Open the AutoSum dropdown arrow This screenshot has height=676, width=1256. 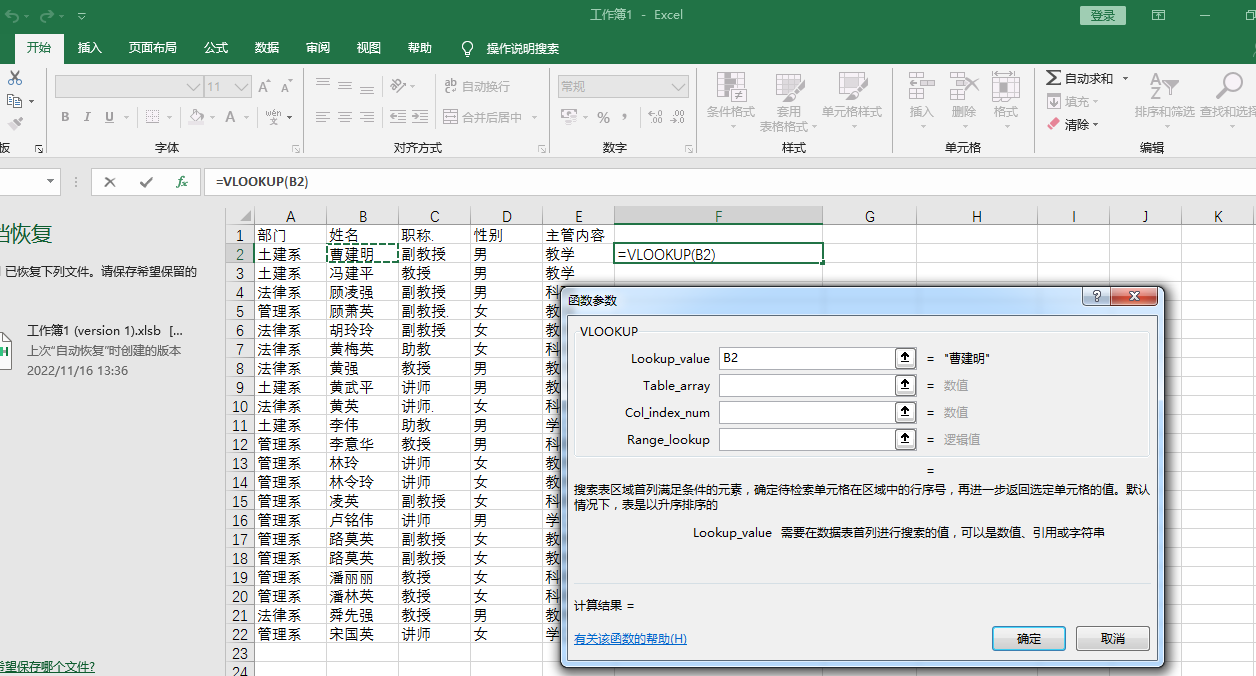1125,78
